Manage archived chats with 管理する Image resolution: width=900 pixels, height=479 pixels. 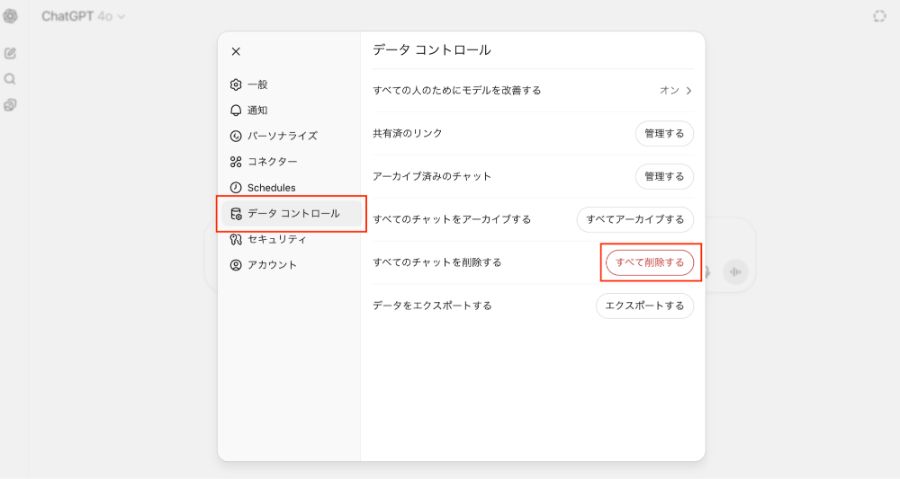pyautogui.click(x=664, y=177)
